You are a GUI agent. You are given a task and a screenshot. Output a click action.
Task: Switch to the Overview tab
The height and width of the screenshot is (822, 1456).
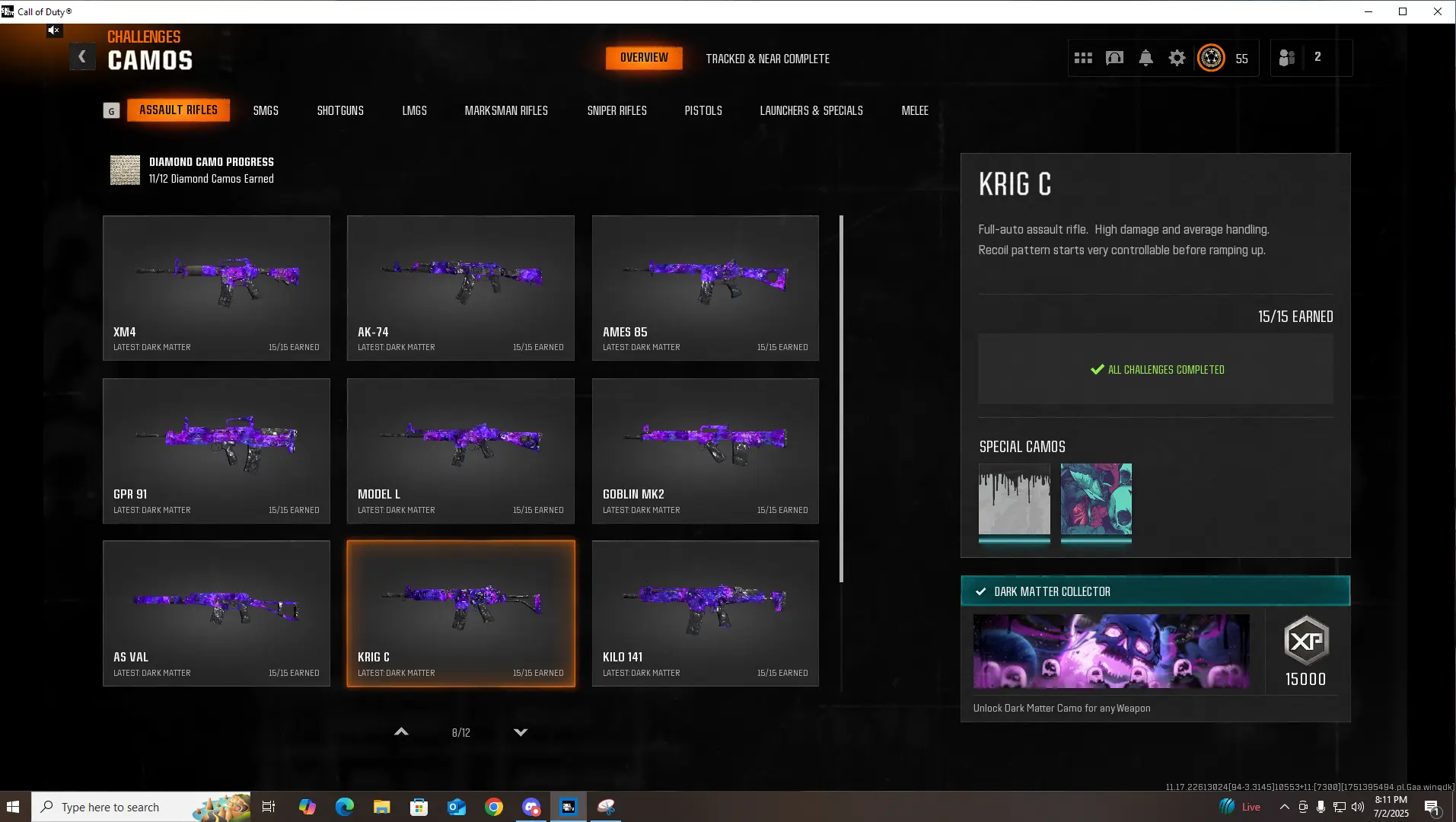point(644,58)
